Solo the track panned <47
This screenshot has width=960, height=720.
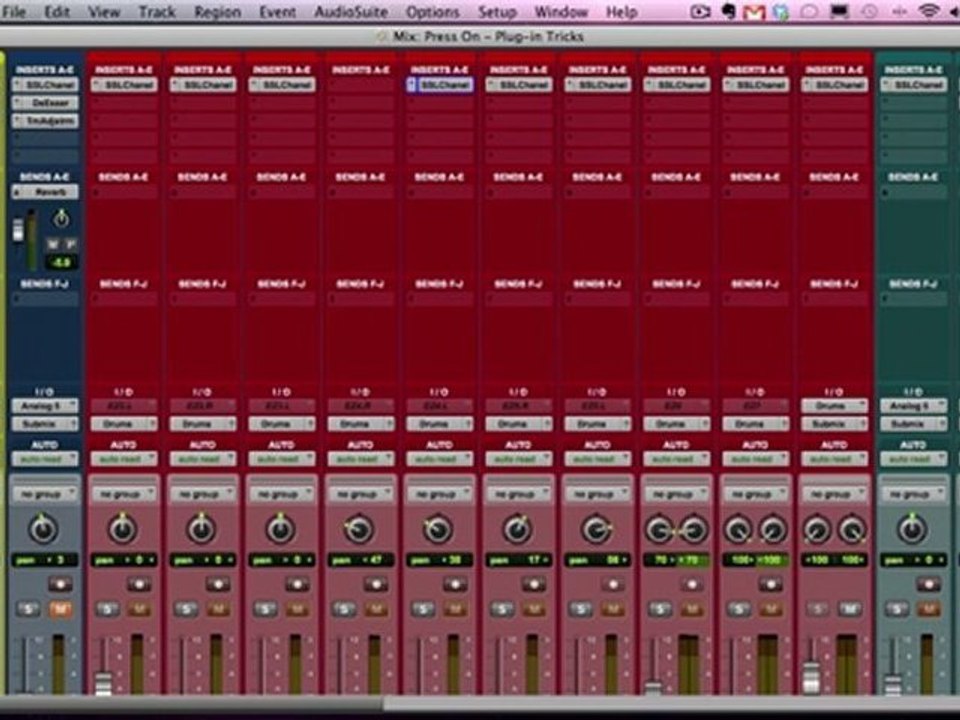point(345,609)
